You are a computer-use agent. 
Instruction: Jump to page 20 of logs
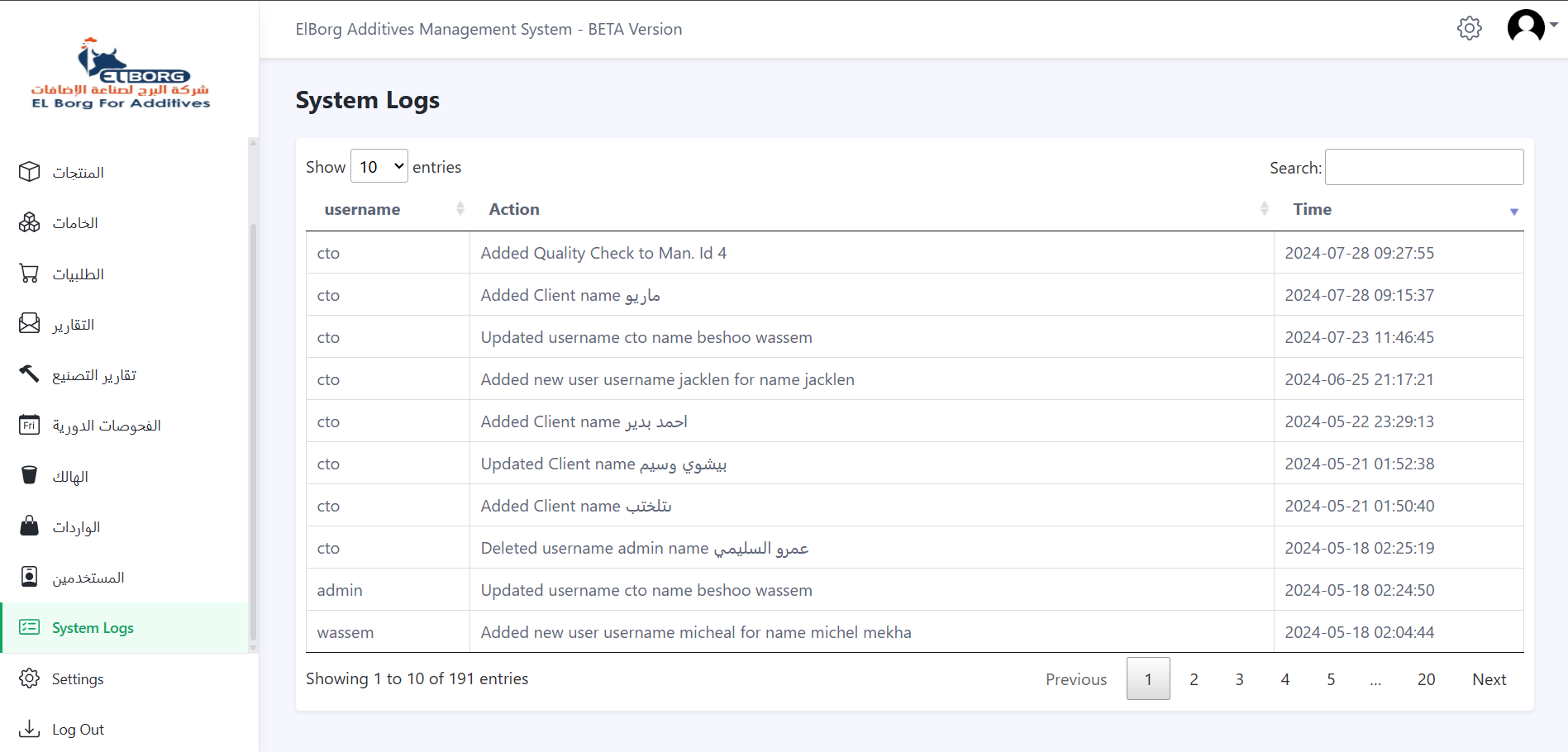click(x=1426, y=679)
